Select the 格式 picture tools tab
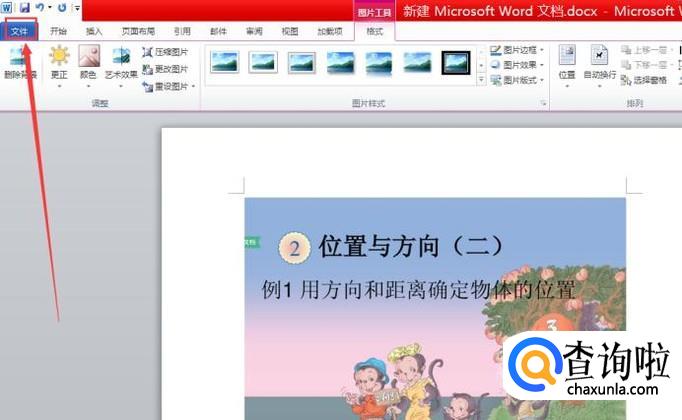Image resolution: width=682 pixels, height=420 pixels. click(x=374, y=31)
